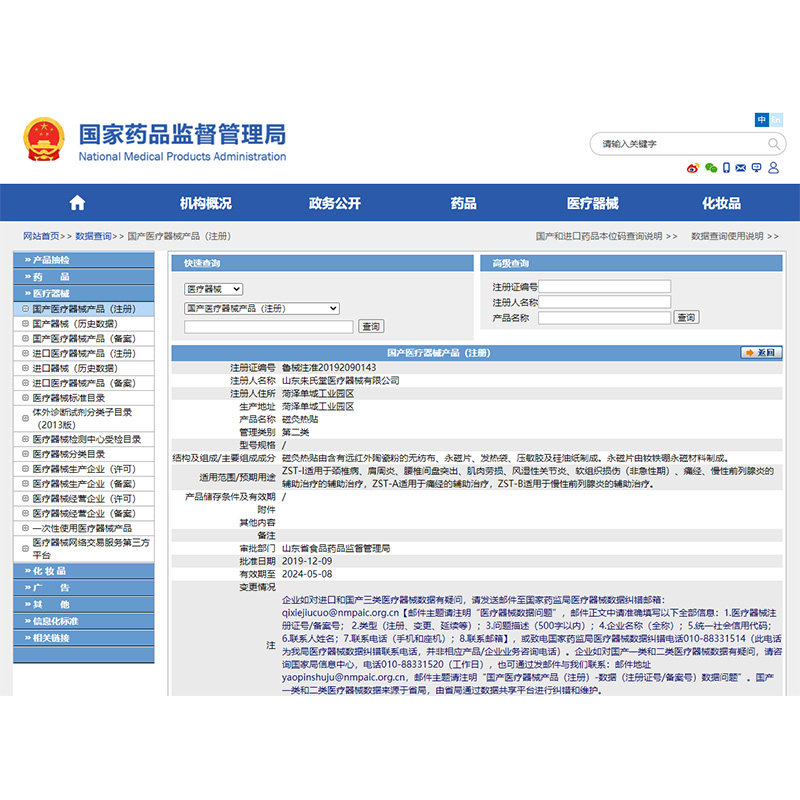
Task: Open 医疗器械生产企业（许可）
Action: 84,469
